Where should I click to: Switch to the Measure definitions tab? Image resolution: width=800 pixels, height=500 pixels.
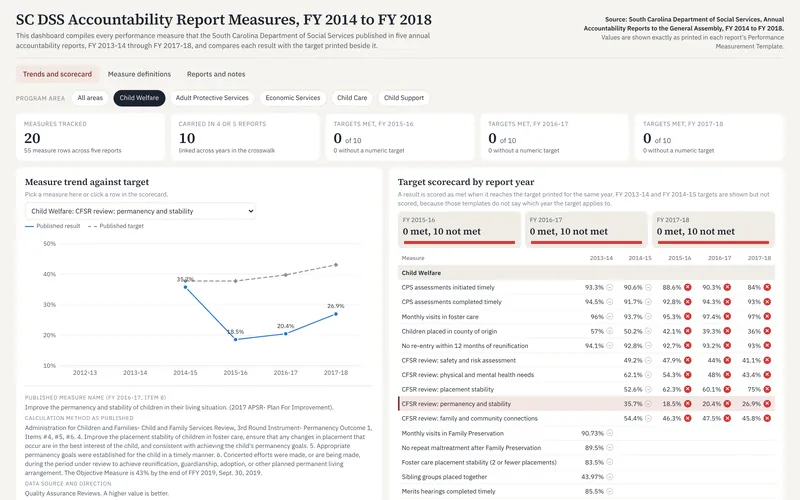point(139,74)
